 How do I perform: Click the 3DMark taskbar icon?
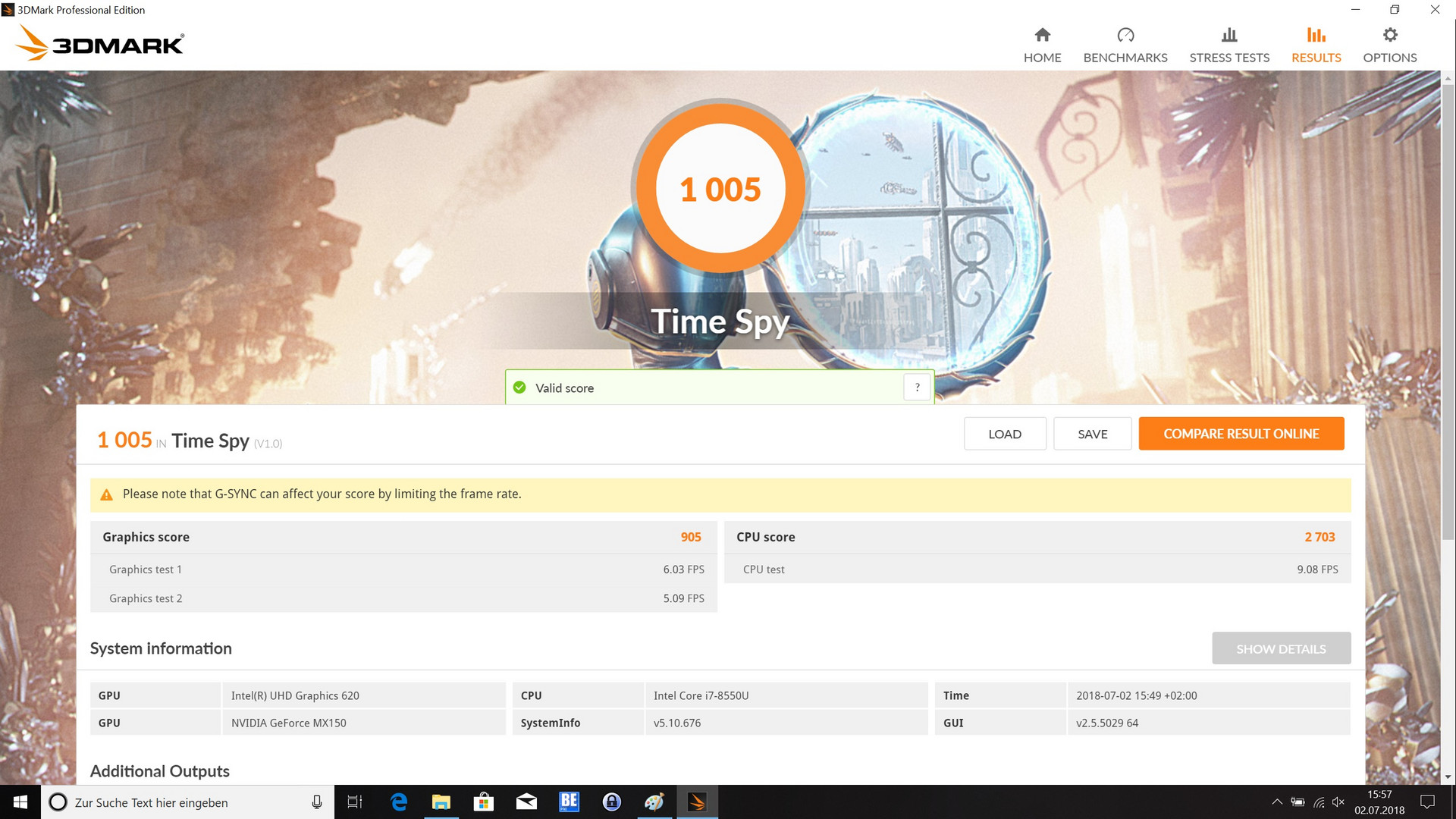click(697, 802)
